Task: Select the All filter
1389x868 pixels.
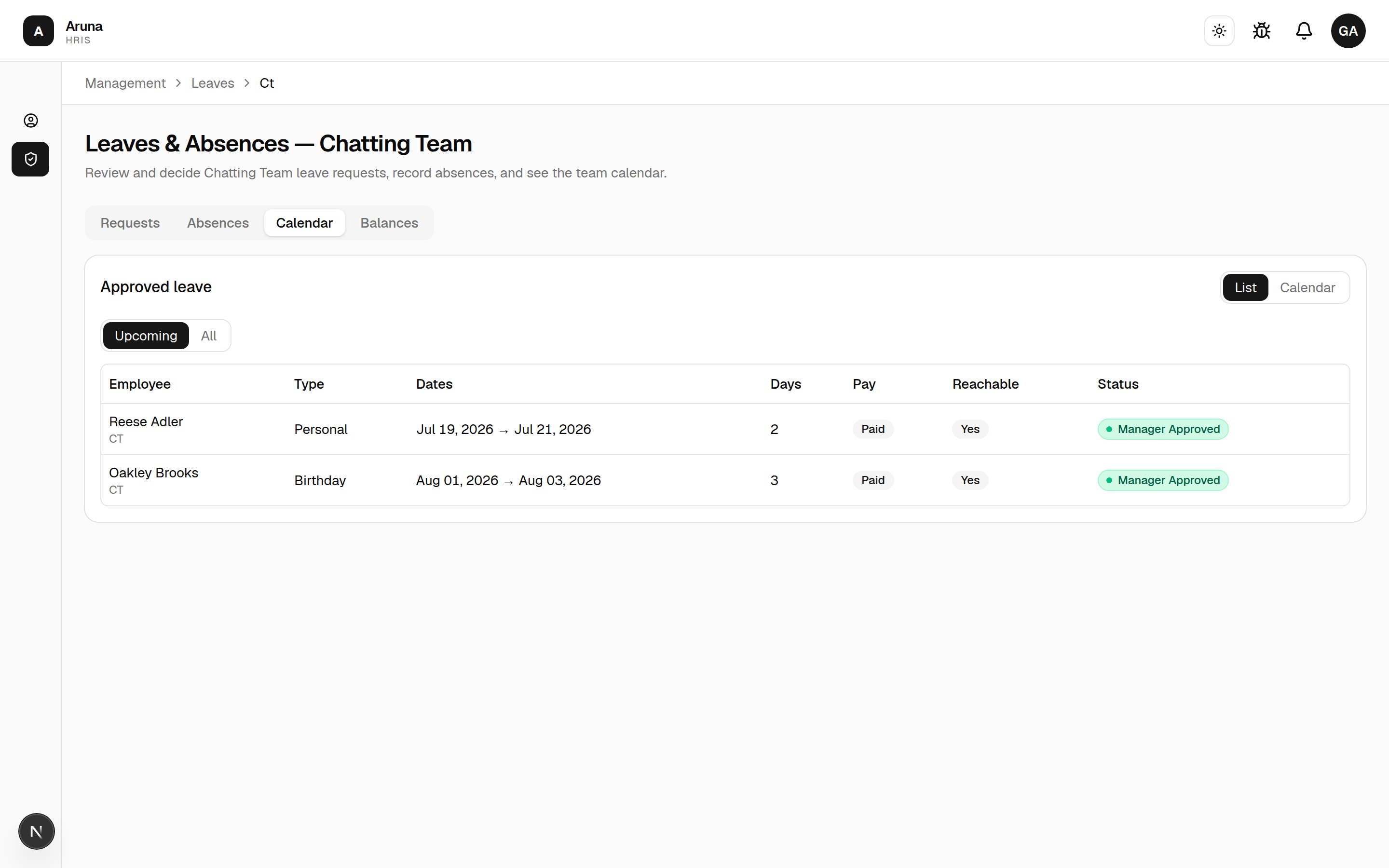Action: pyautogui.click(x=209, y=336)
